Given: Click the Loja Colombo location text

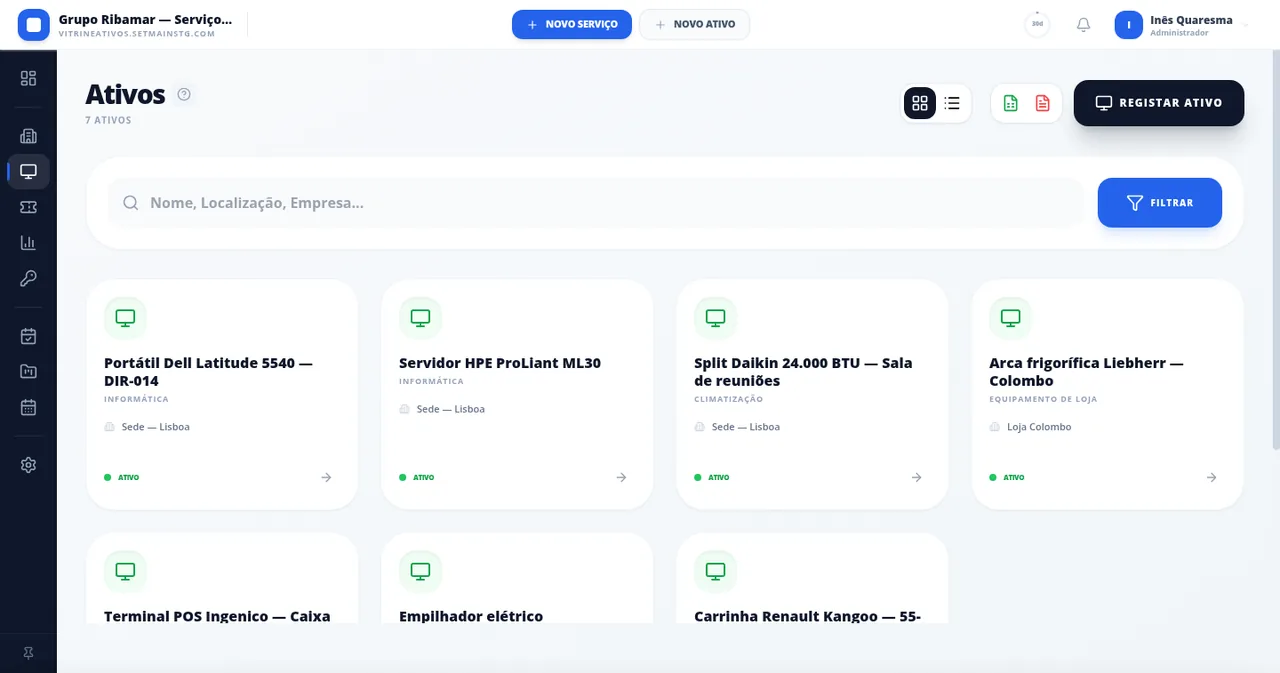Looking at the screenshot, I should point(1039,427).
